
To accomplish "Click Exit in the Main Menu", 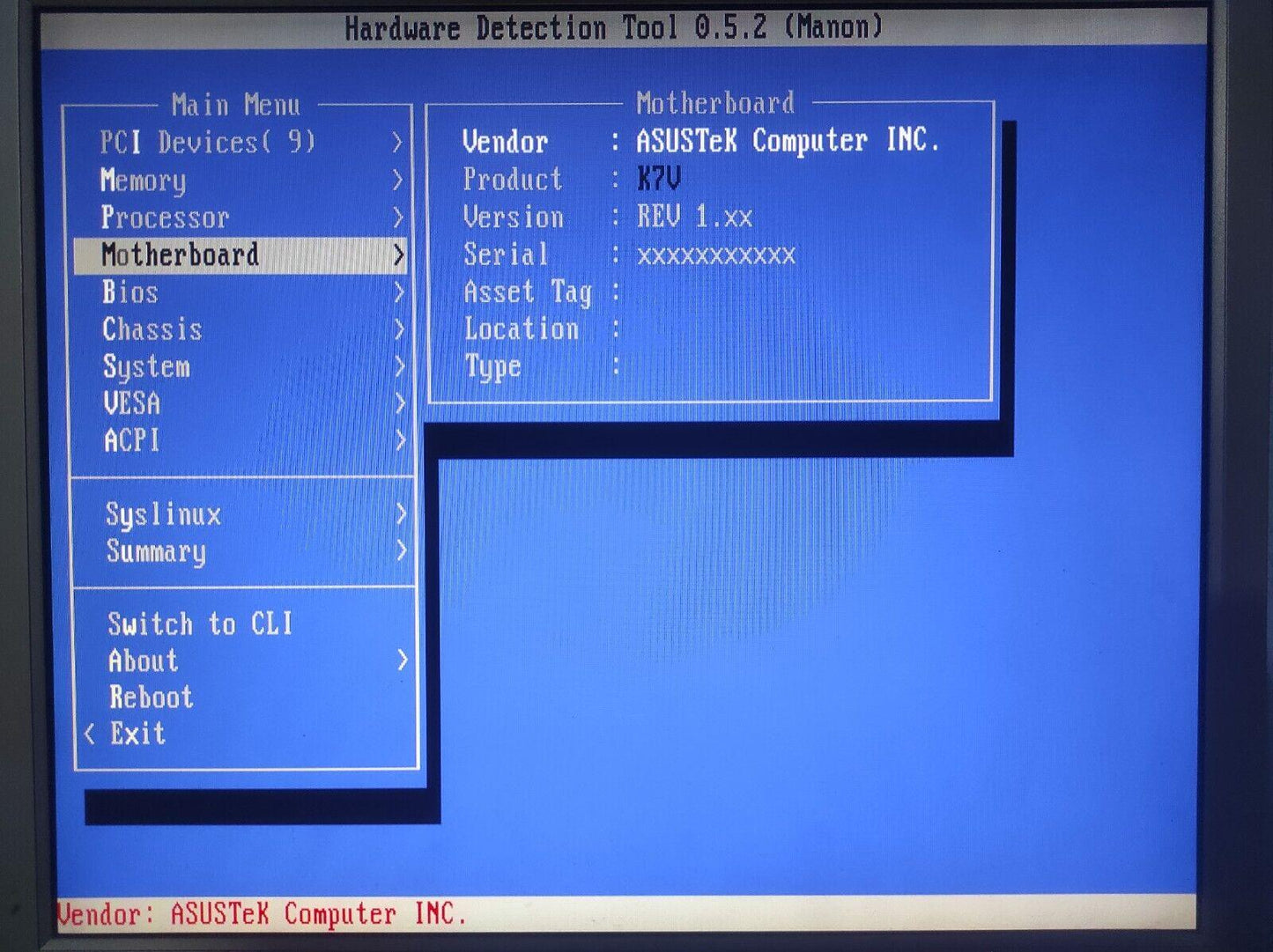I will coord(138,734).
